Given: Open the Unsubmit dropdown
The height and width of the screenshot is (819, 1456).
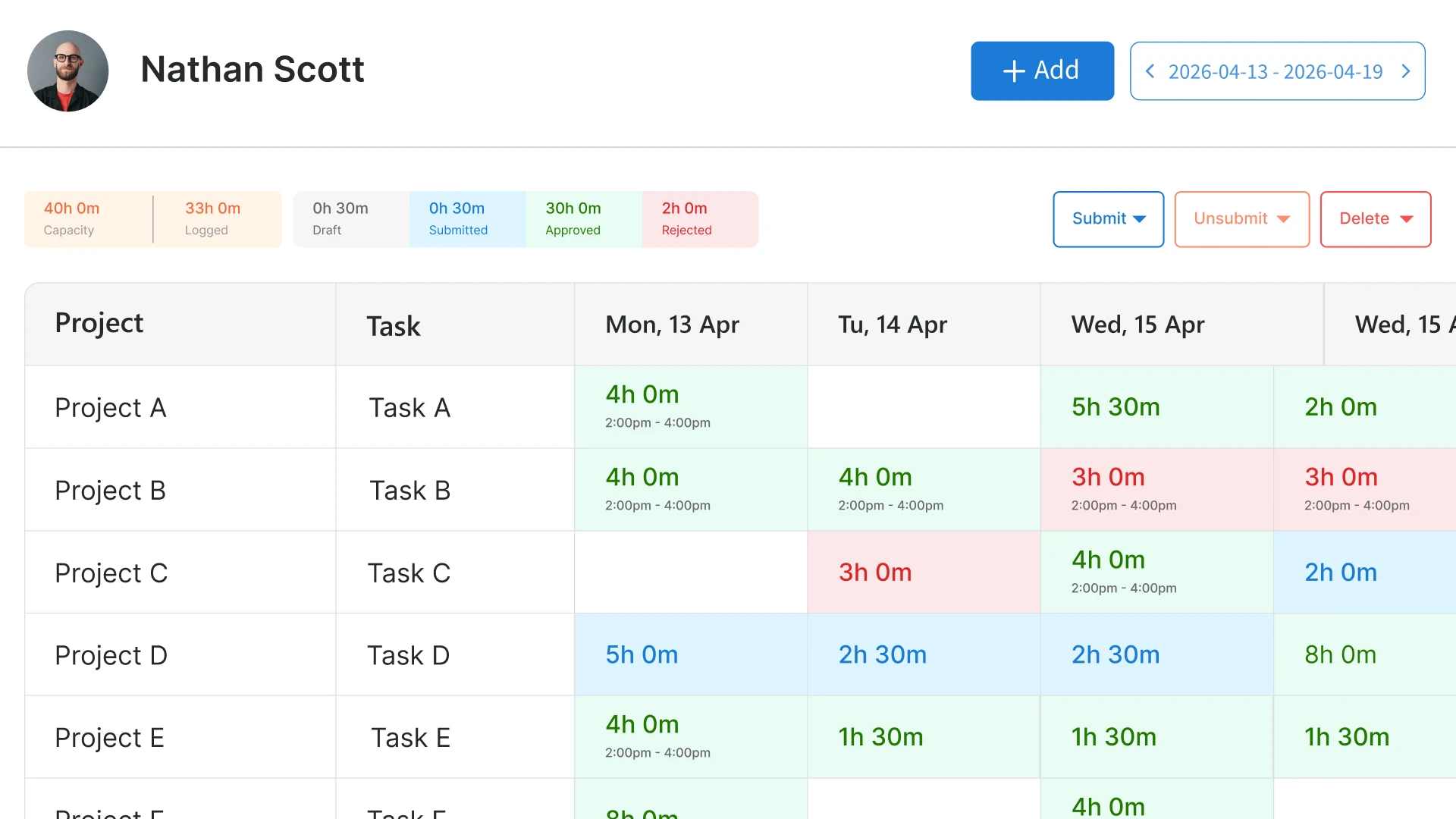Looking at the screenshot, I should (x=1241, y=219).
